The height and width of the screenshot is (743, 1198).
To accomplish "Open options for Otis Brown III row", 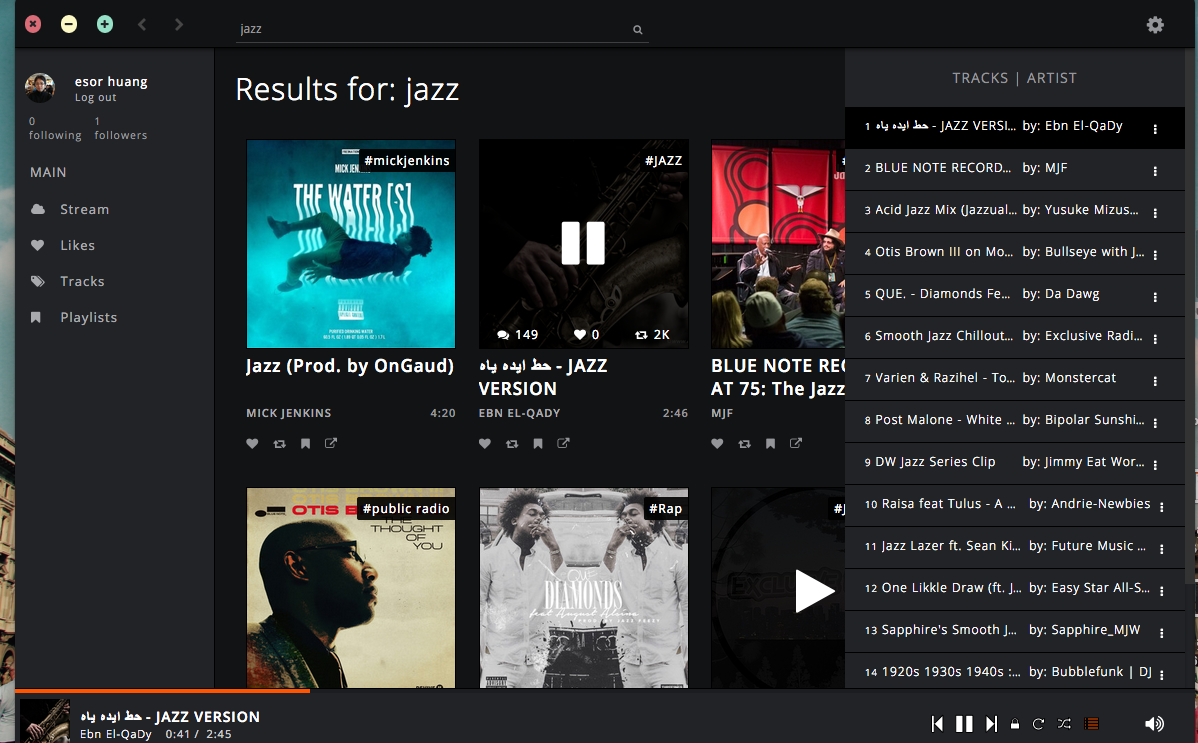I will pyautogui.click(x=1154, y=255).
